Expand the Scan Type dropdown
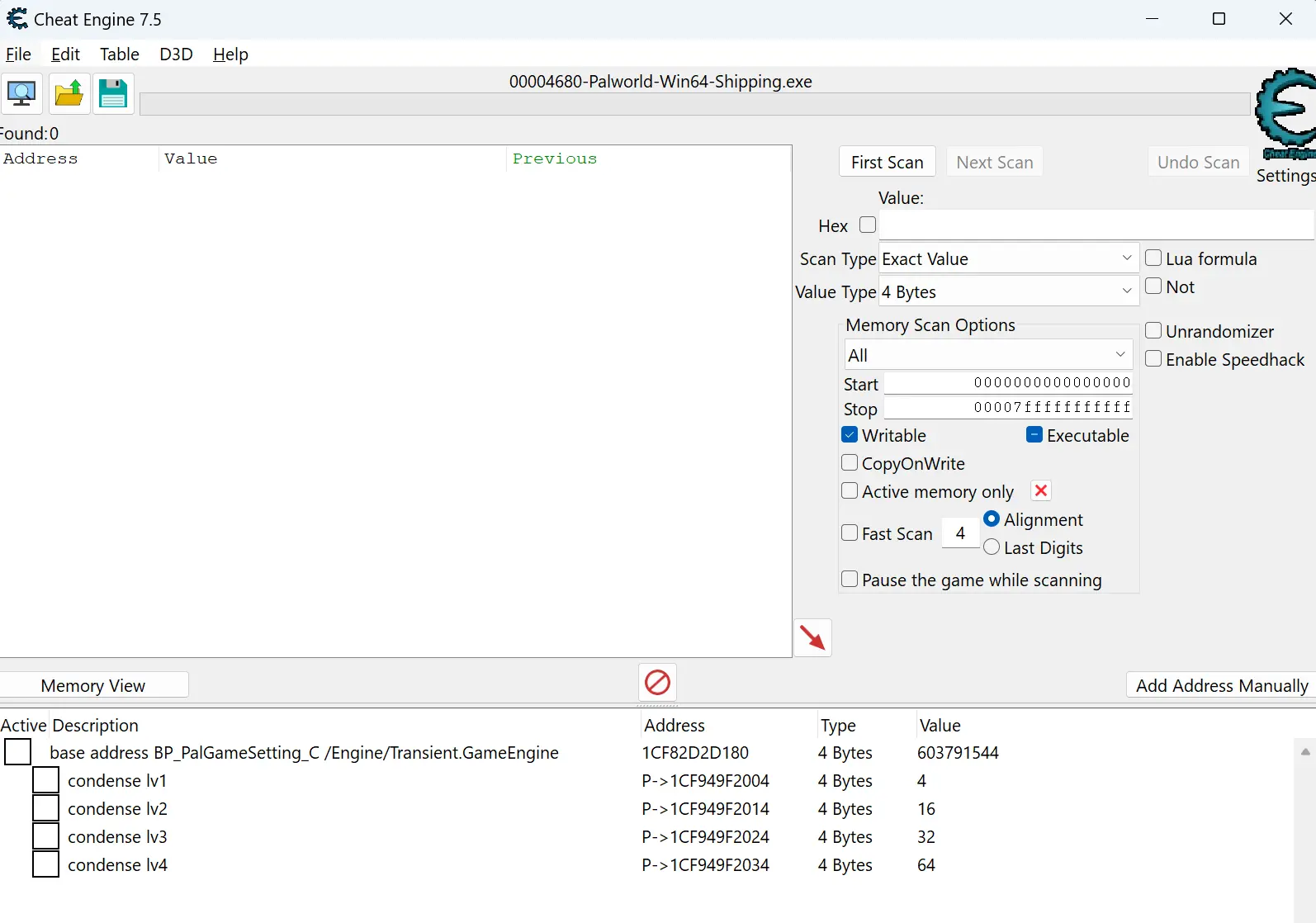This screenshot has width=1316, height=923. click(1009, 258)
